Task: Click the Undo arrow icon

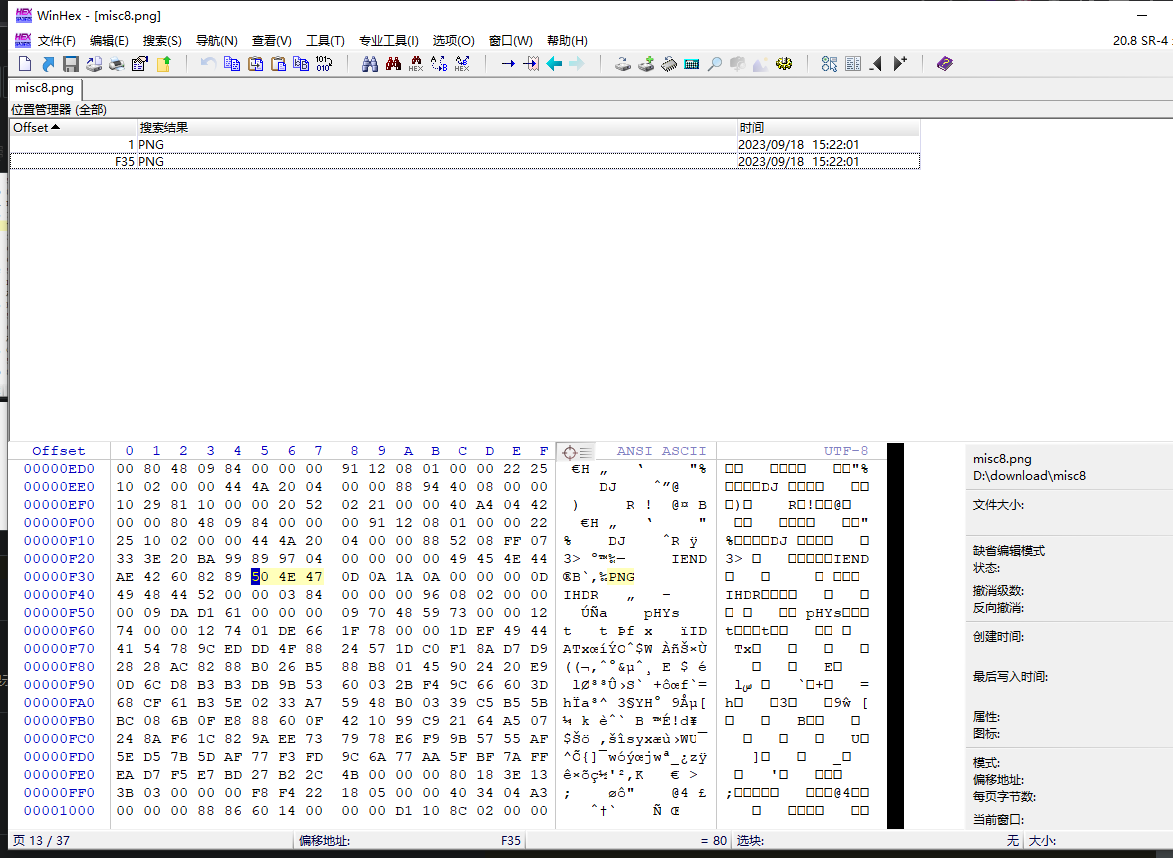Action: pos(208,64)
